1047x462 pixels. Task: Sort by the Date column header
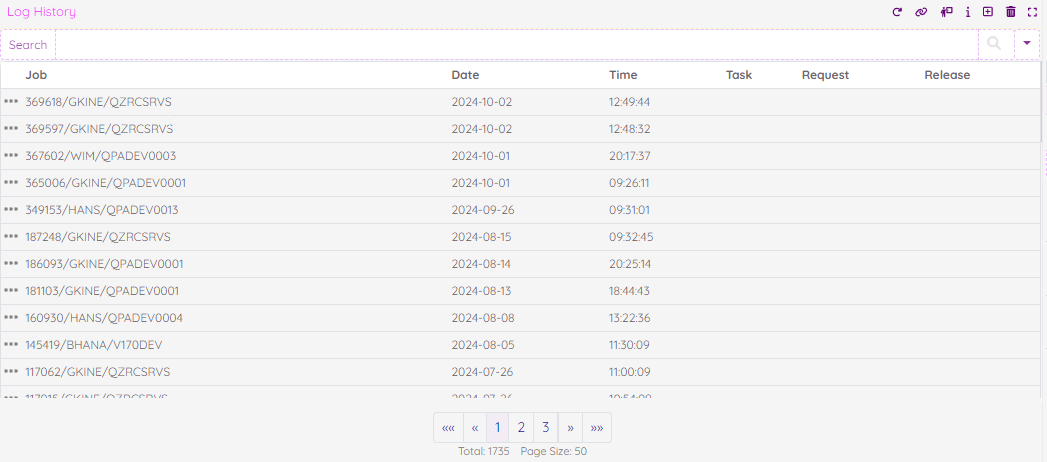click(465, 75)
